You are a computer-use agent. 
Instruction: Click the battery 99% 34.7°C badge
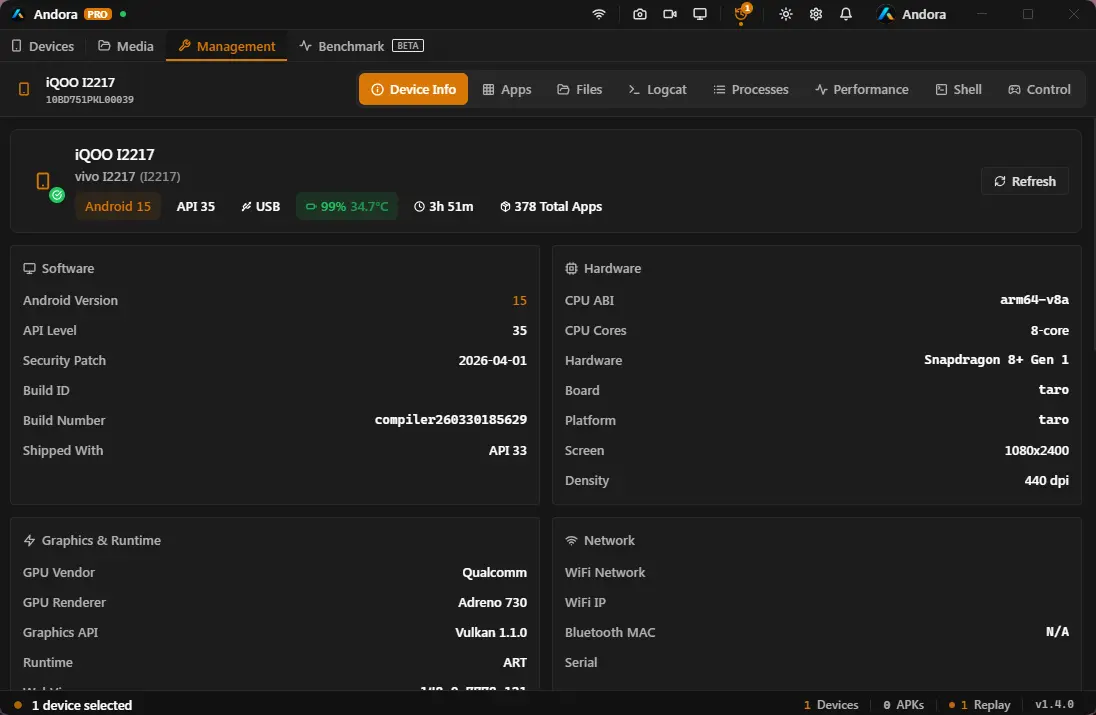pos(347,206)
